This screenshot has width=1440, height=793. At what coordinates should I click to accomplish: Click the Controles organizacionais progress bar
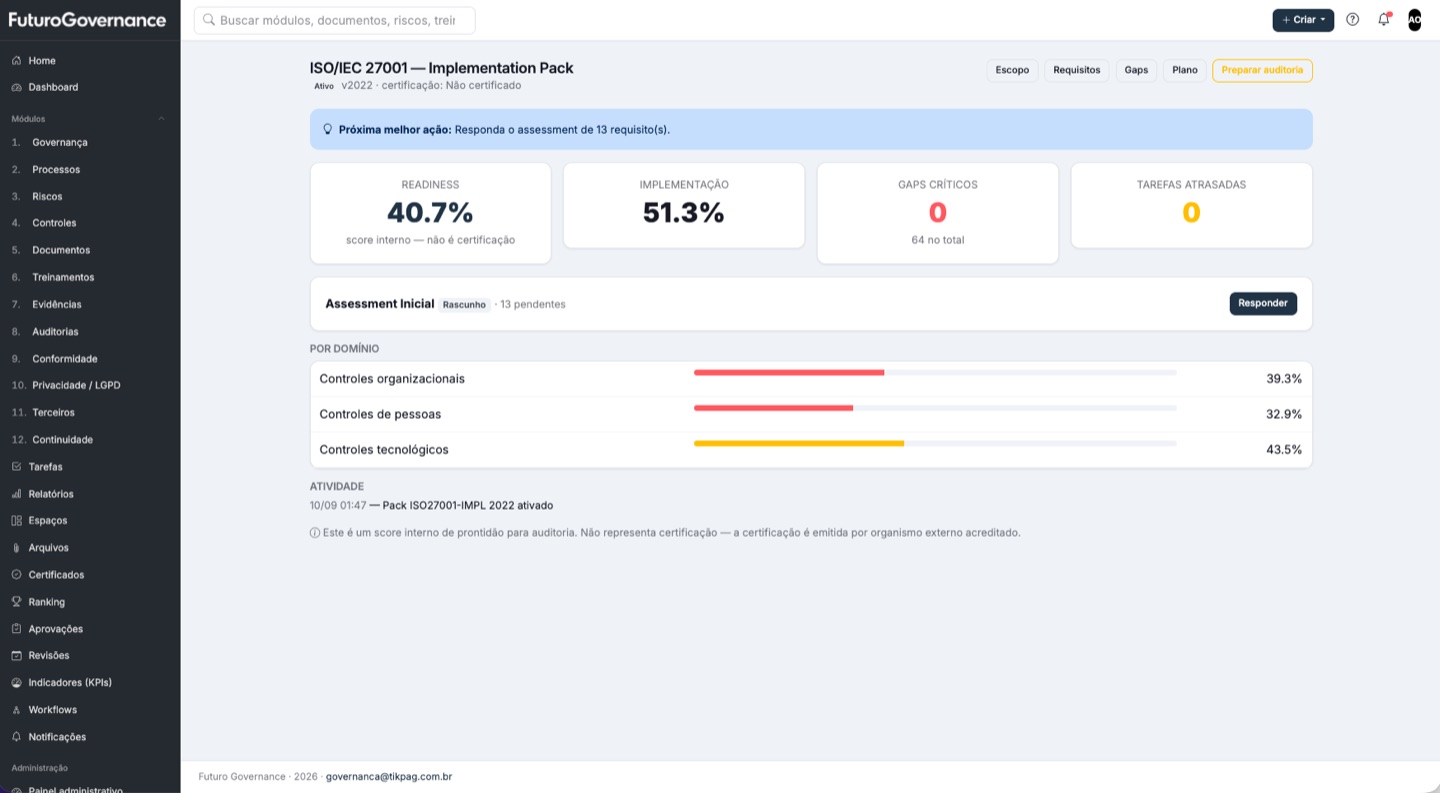(935, 373)
